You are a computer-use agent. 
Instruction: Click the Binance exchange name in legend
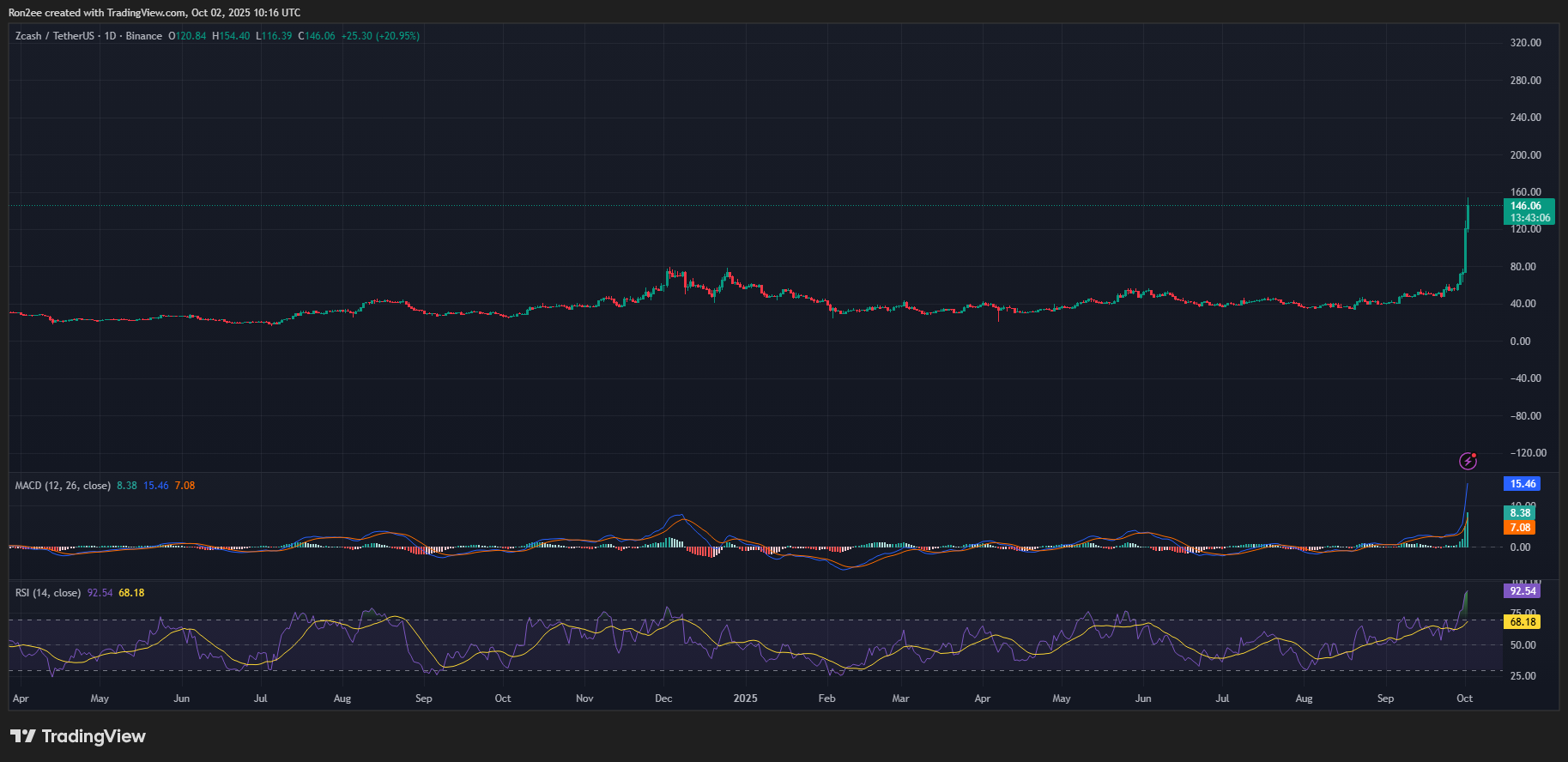[x=144, y=36]
